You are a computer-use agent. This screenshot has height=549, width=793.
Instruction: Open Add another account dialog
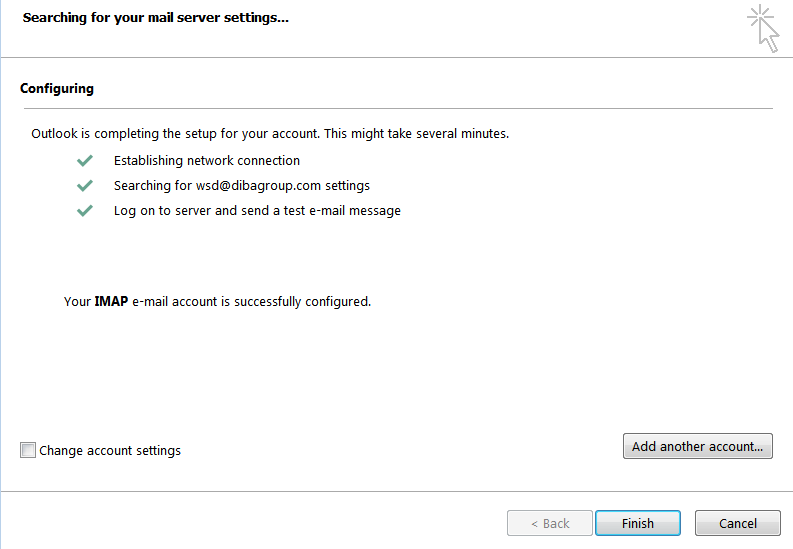click(x=697, y=446)
